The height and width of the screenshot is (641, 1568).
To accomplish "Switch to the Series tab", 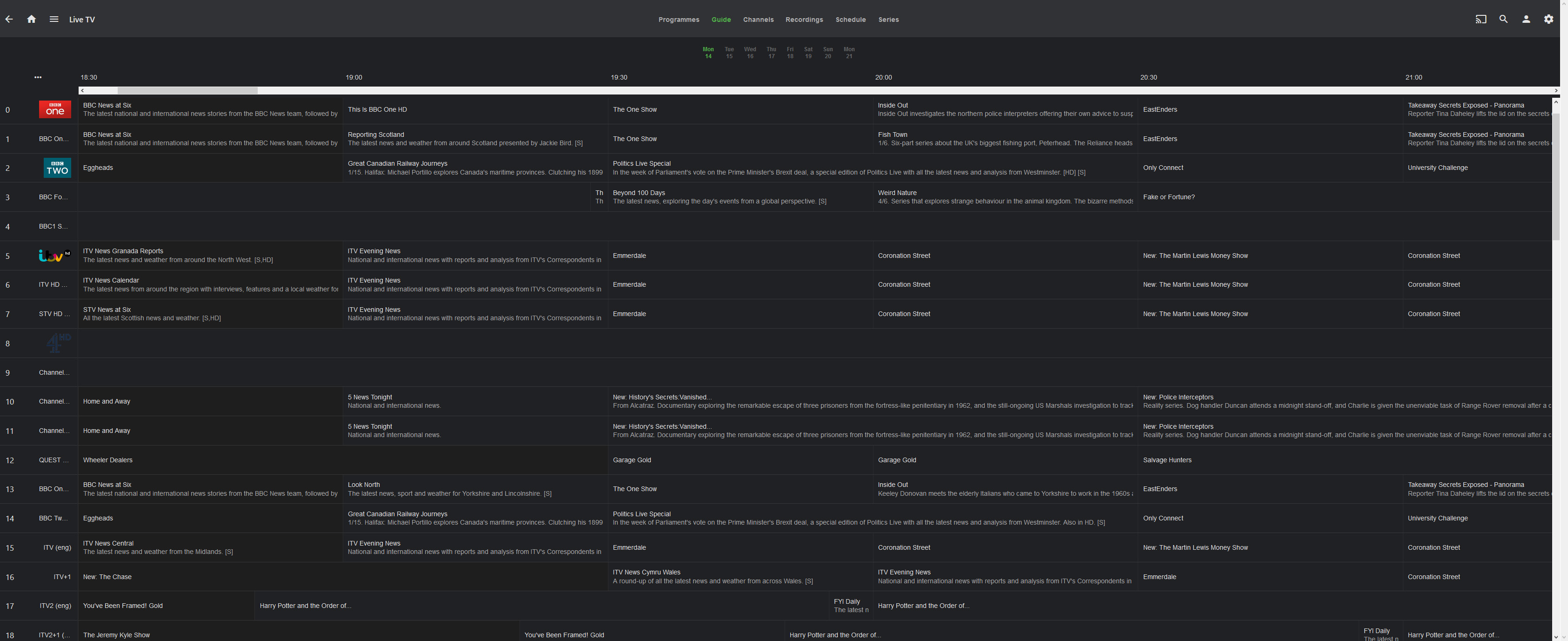I will pos(888,20).
